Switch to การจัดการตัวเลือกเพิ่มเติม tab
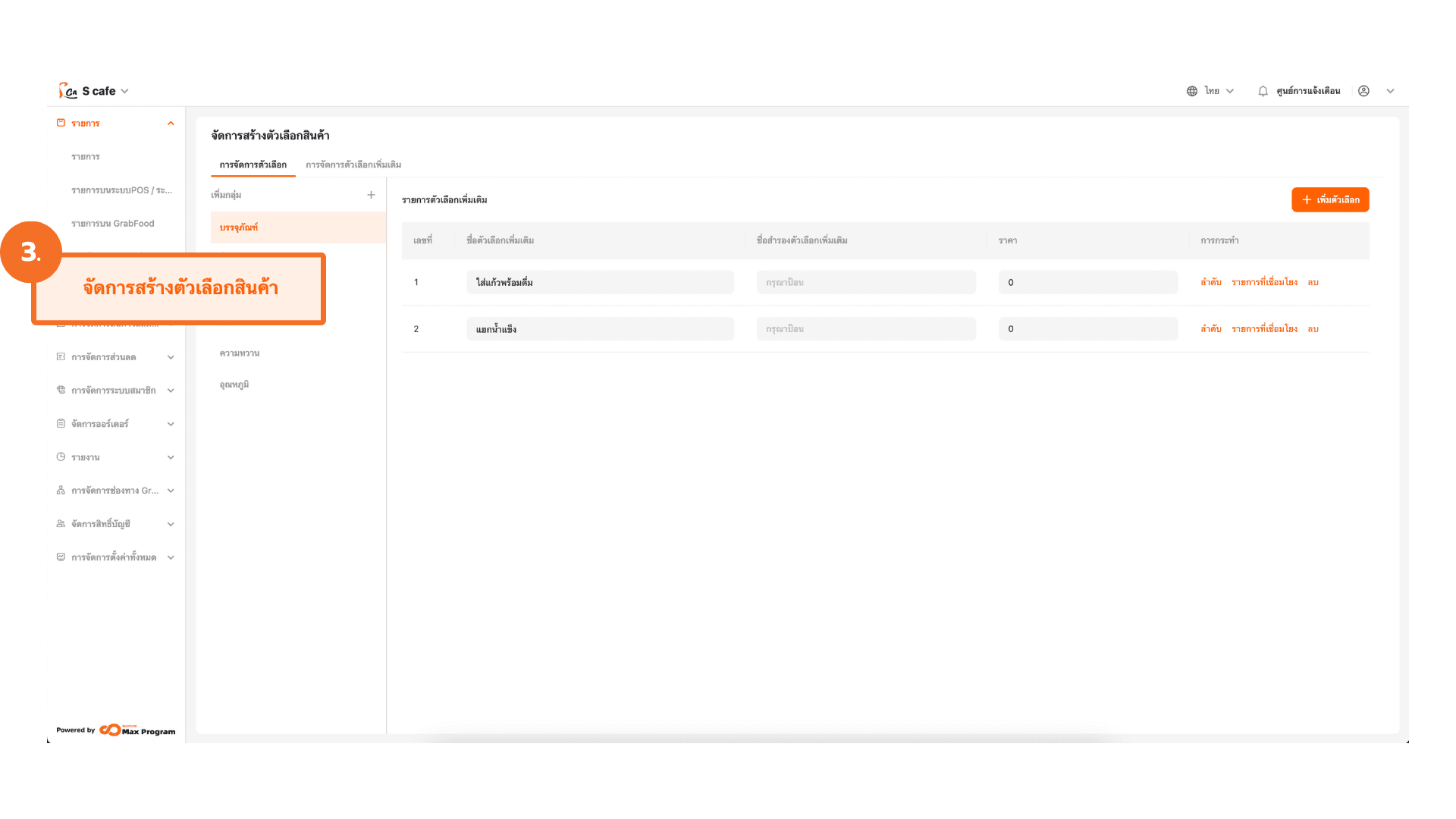 353,165
